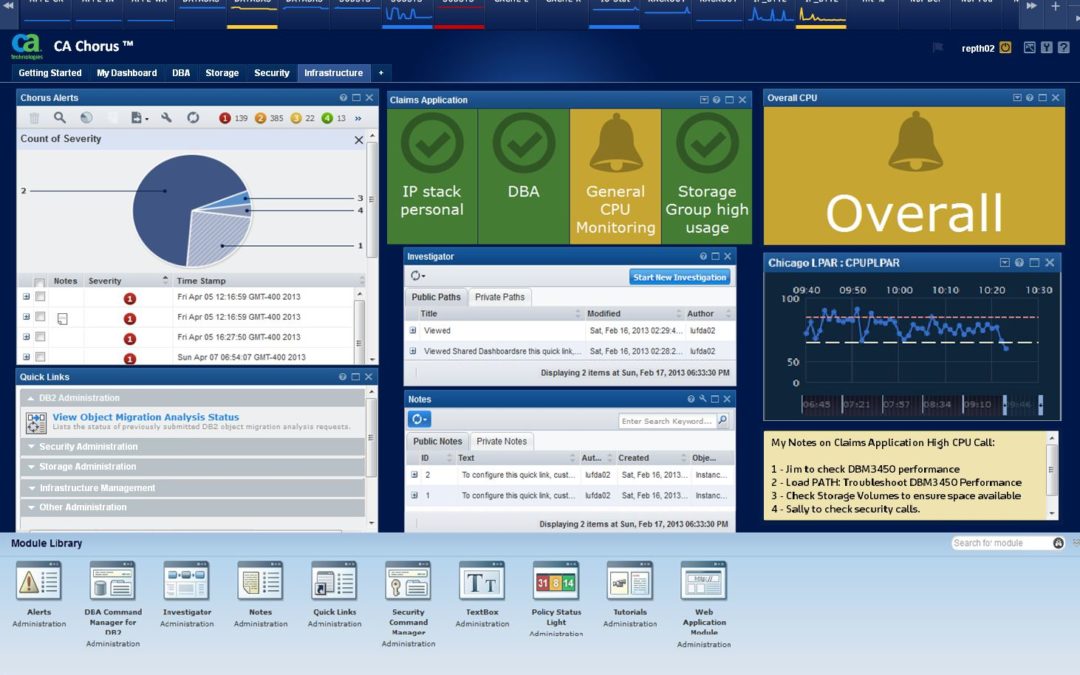This screenshot has width=1080, height=675.
Task: Show more severity filters with » button
Action: point(358,118)
